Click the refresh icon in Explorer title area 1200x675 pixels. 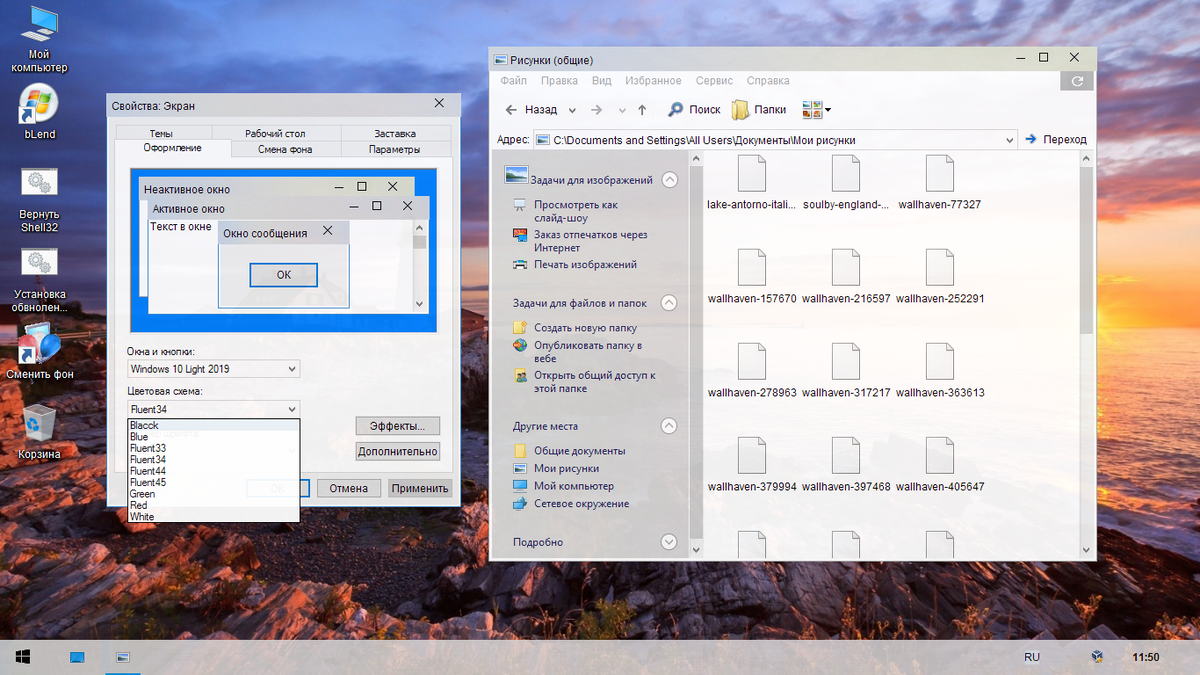tap(1076, 80)
